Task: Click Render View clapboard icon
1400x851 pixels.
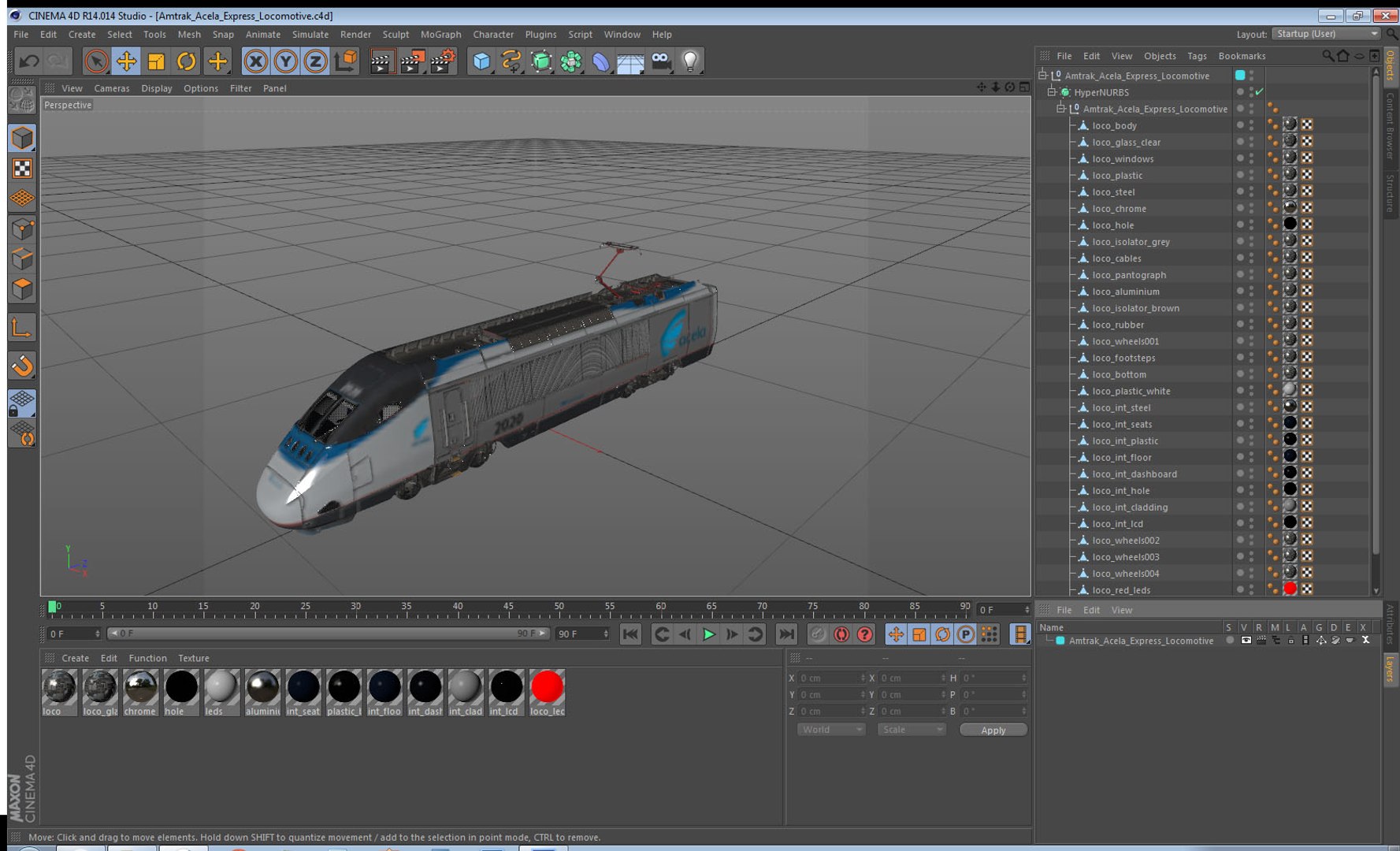Action: [x=381, y=61]
